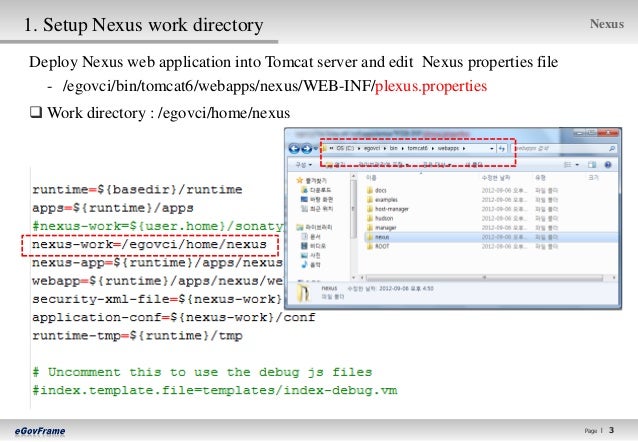Click the Explorer search input box
638x442 pixels.
pos(562,149)
